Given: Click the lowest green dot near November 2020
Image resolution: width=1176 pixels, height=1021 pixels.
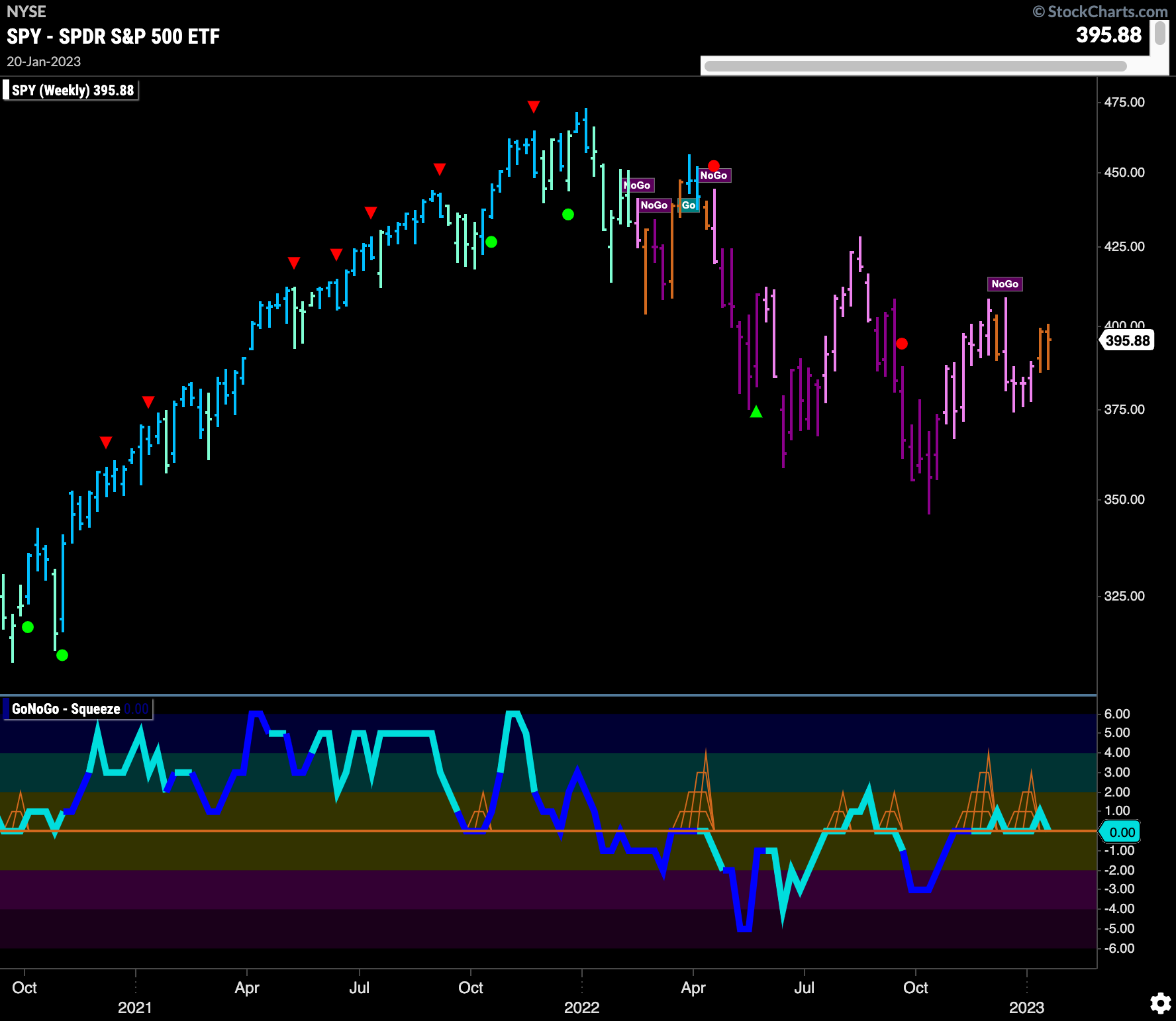Looking at the screenshot, I should [x=62, y=656].
